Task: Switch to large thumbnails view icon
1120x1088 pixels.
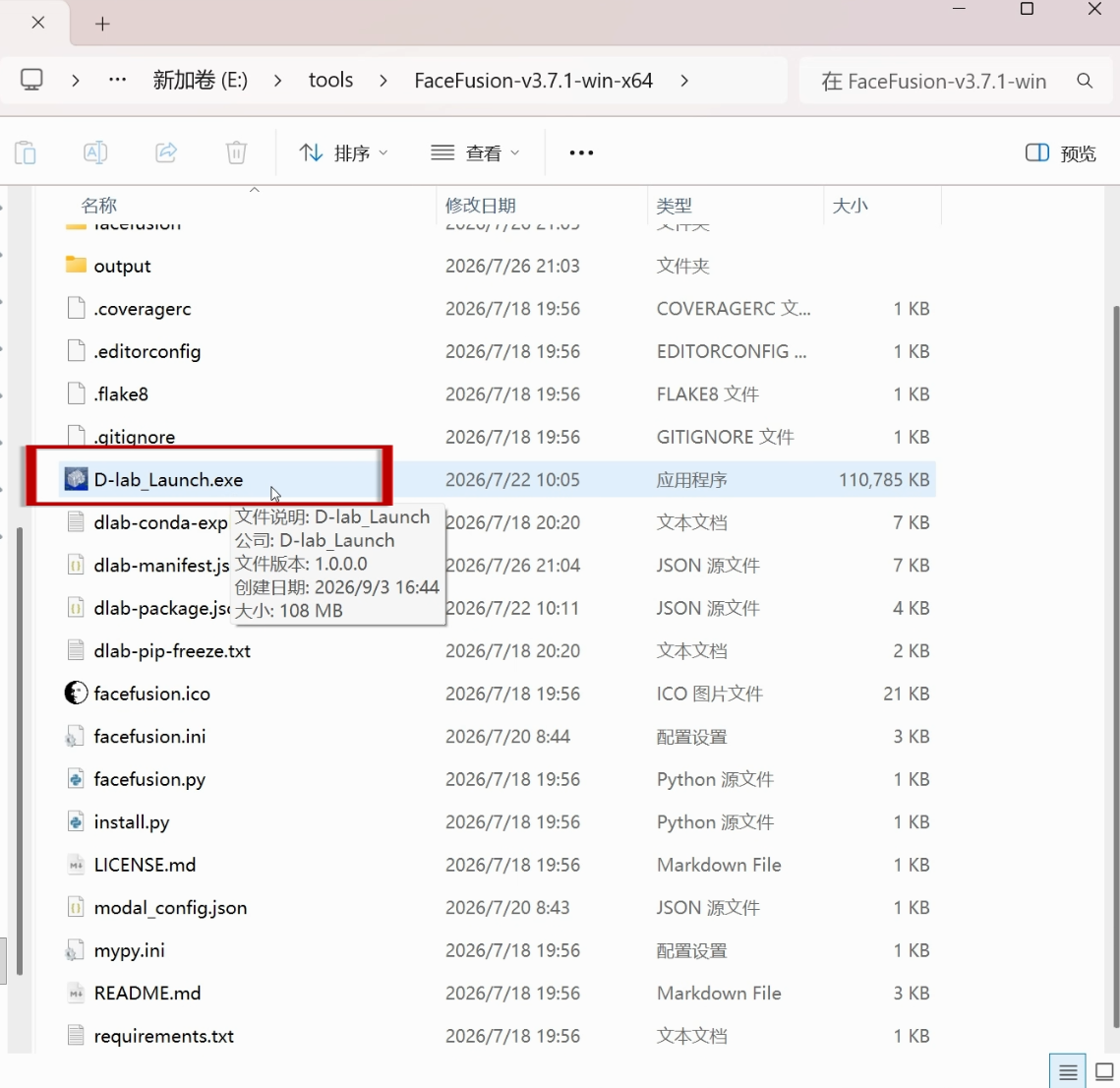Action: click(1104, 1071)
